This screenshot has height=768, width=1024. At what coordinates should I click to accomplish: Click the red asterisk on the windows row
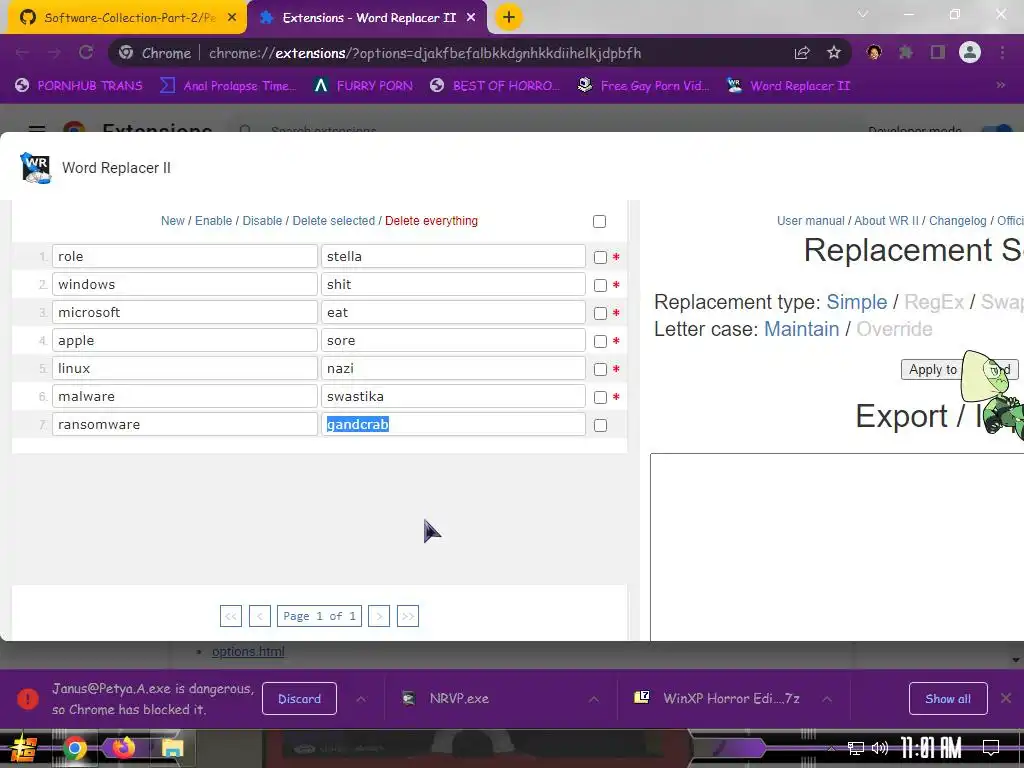click(616, 285)
